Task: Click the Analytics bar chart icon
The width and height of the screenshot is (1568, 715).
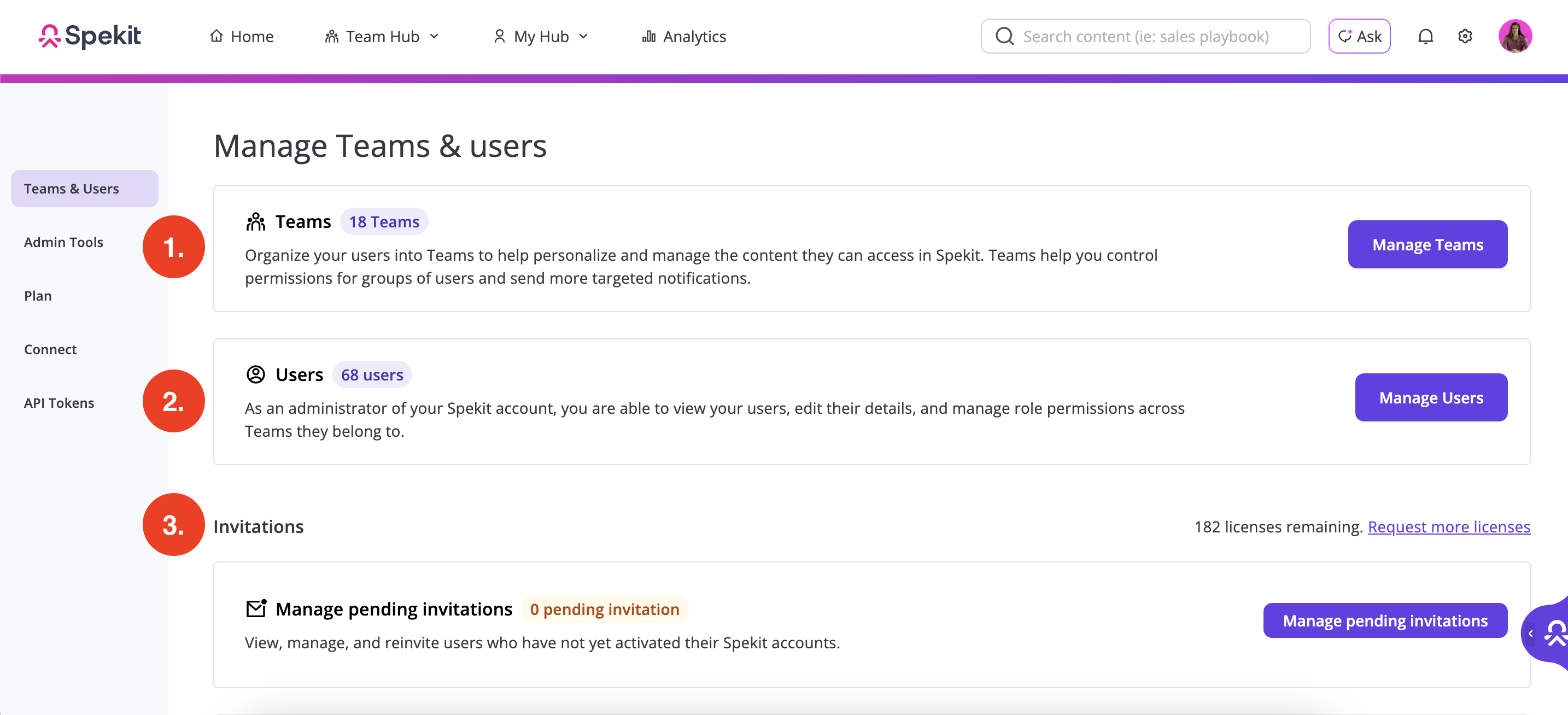Action: coord(649,37)
